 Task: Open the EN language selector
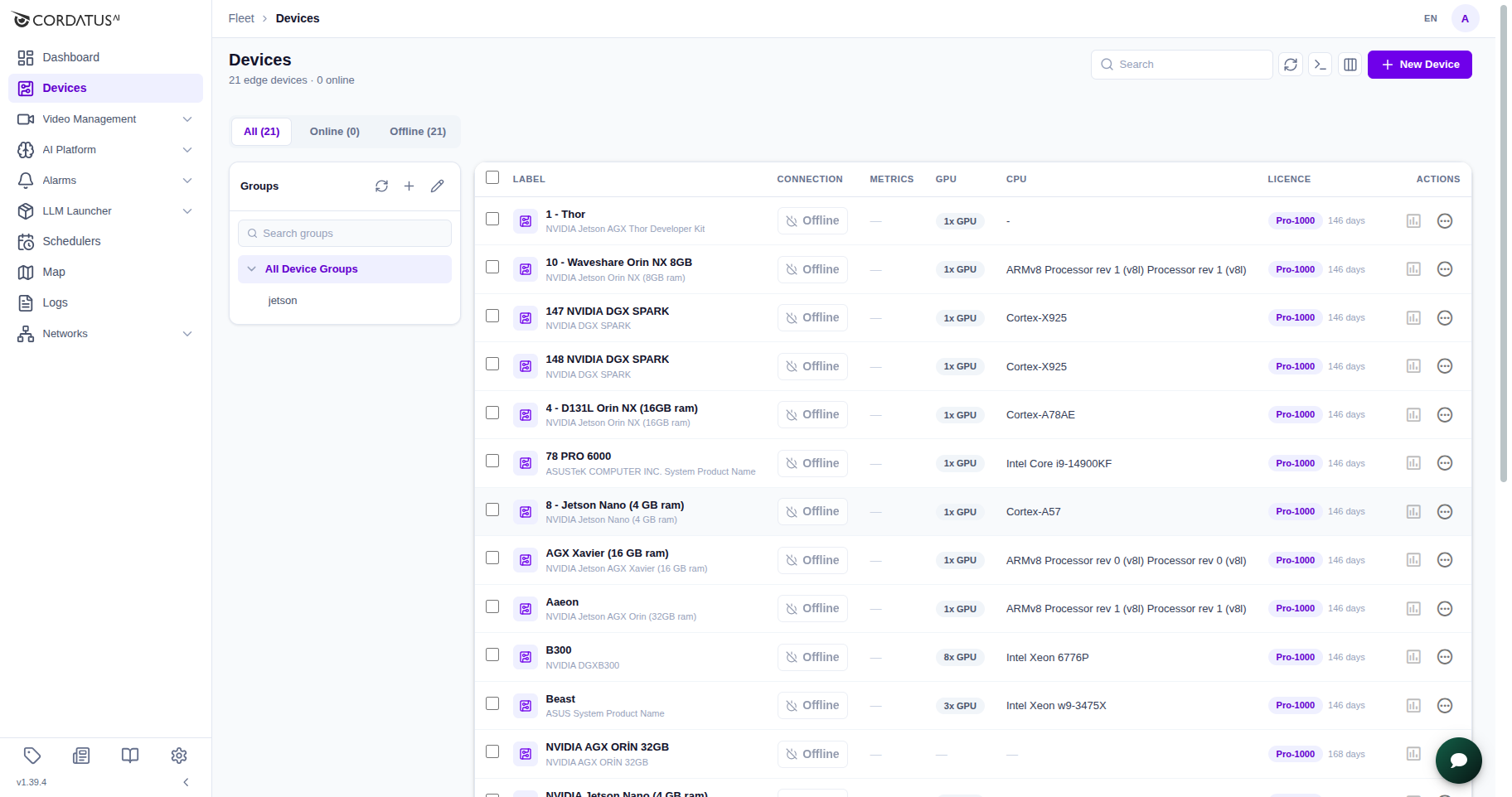point(1431,18)
